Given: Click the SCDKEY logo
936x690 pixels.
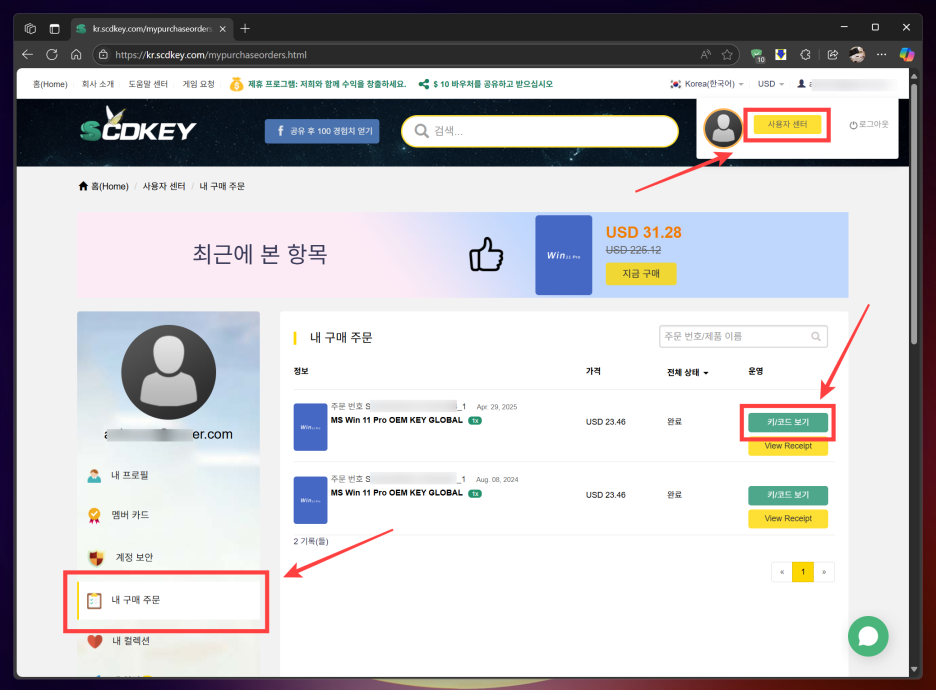Looking at the screenshot, I should pos(138,125).
